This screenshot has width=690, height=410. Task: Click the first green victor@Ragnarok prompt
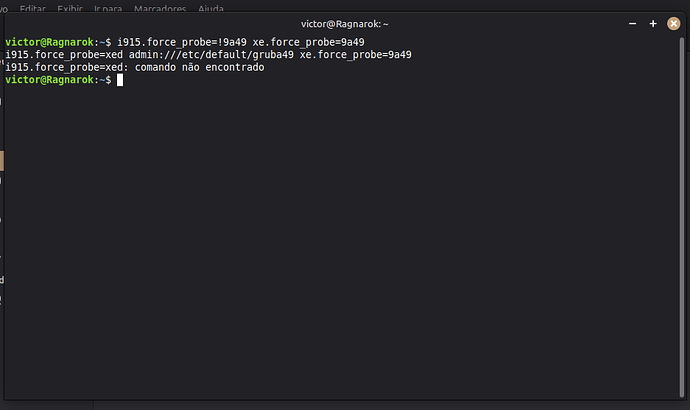tap(49, 42)
